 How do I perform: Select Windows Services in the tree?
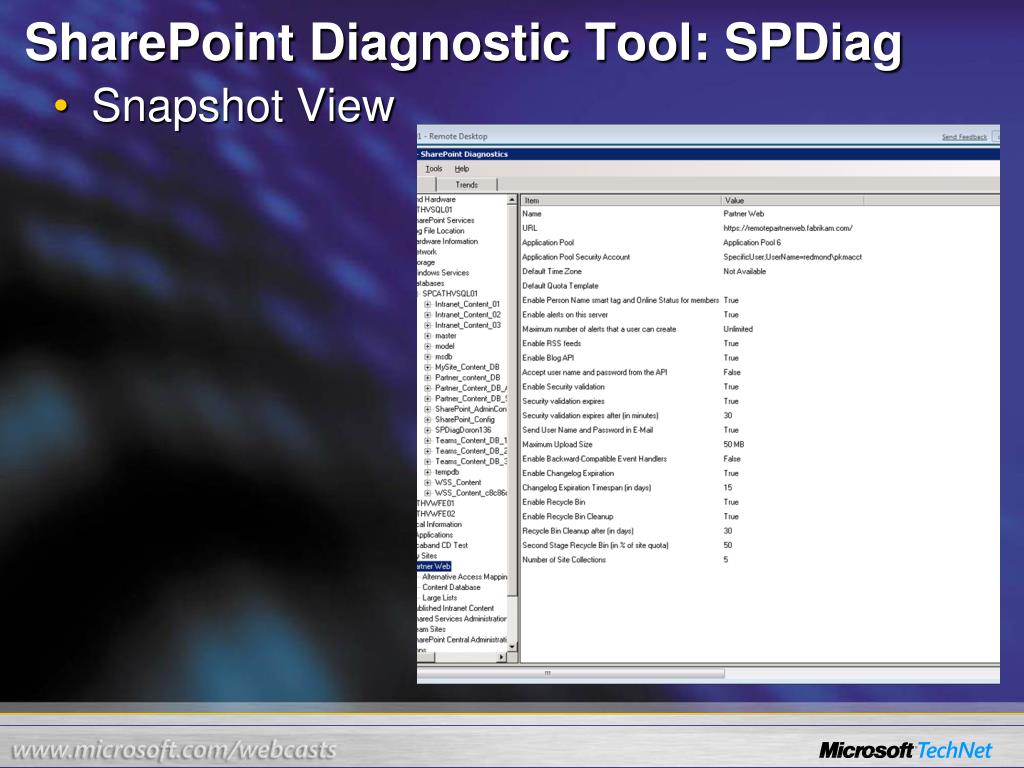pos(443,273)
